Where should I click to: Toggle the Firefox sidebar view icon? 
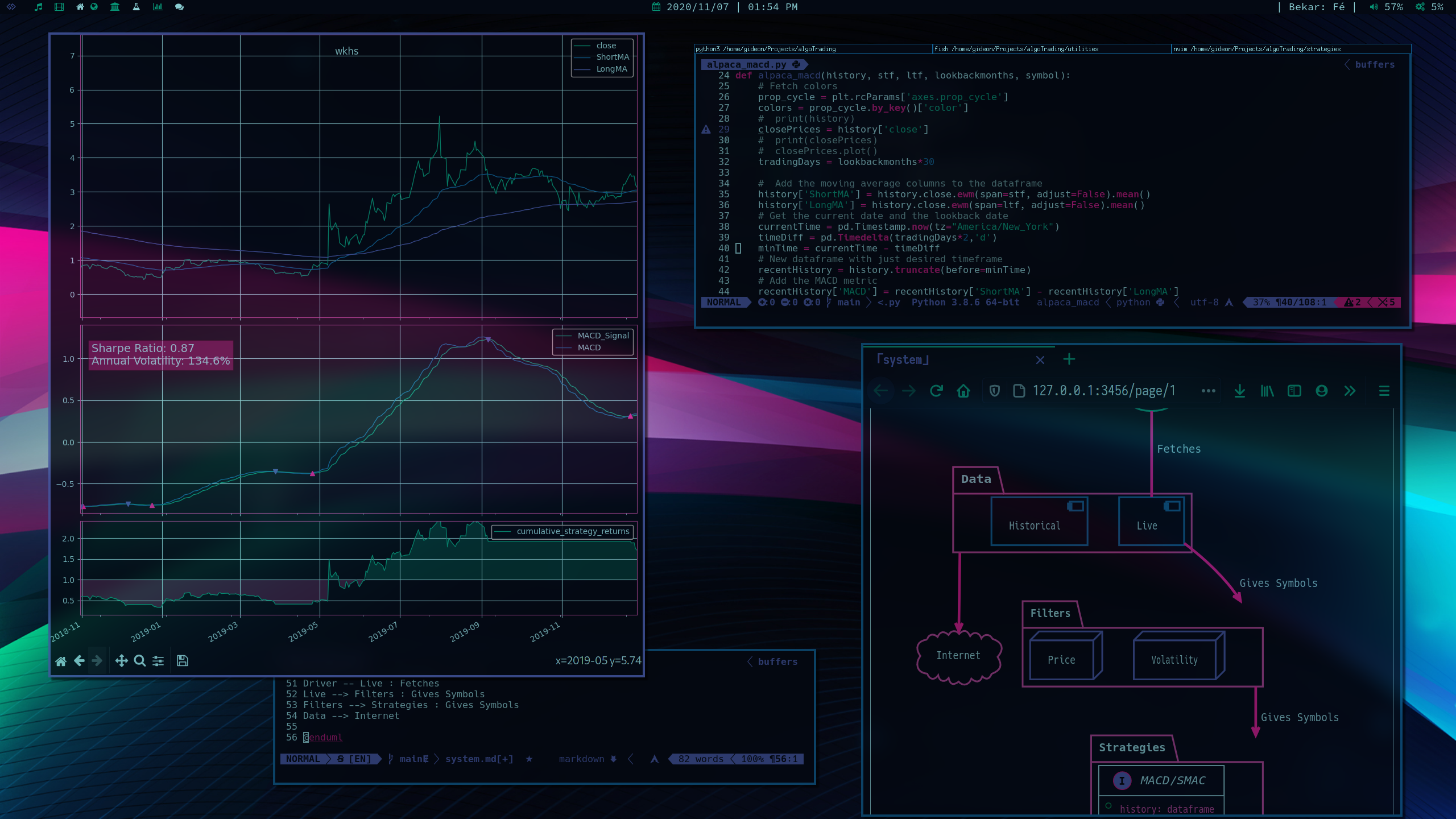[x=1294, y=391]
